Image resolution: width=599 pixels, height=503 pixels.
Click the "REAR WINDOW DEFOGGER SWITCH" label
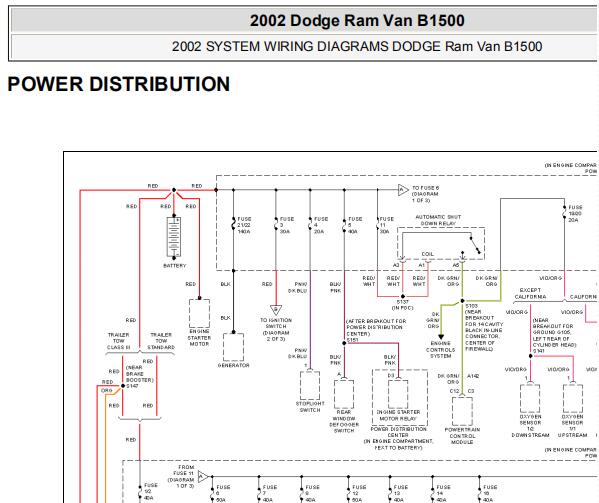coord(344,421)
